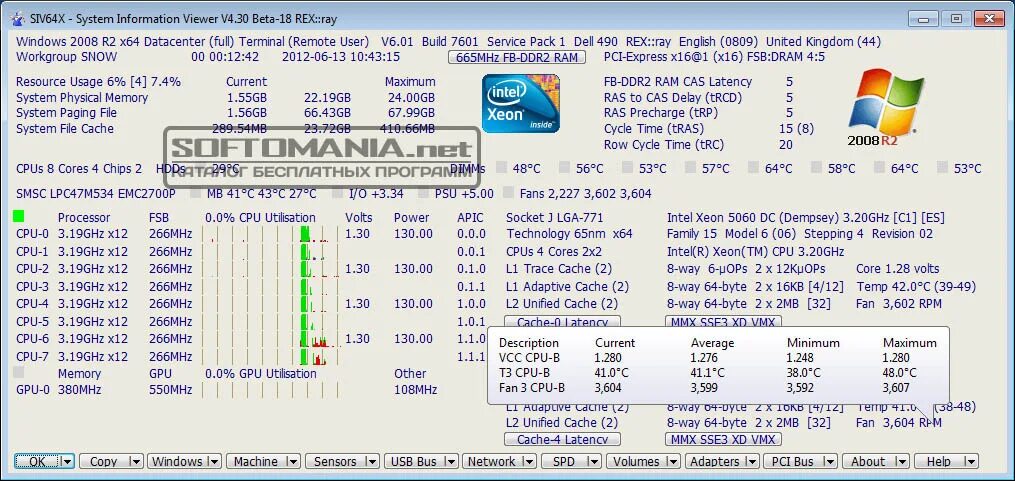Image resolution: width=1015 pixels, height=481 pixels.
Task: Click the Row Cycle Time (tRC) label
Action: click(x=664, y=144)
